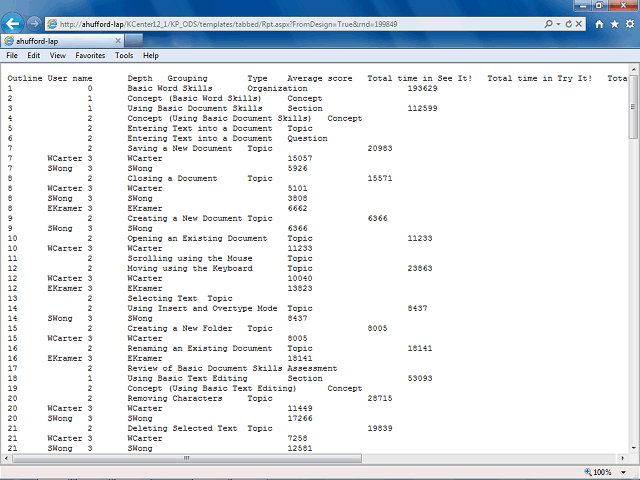Viewport: 640px width, 480px height.
Task: Click the Internet Explorer page icon in address bar
Action: [52, 24]
